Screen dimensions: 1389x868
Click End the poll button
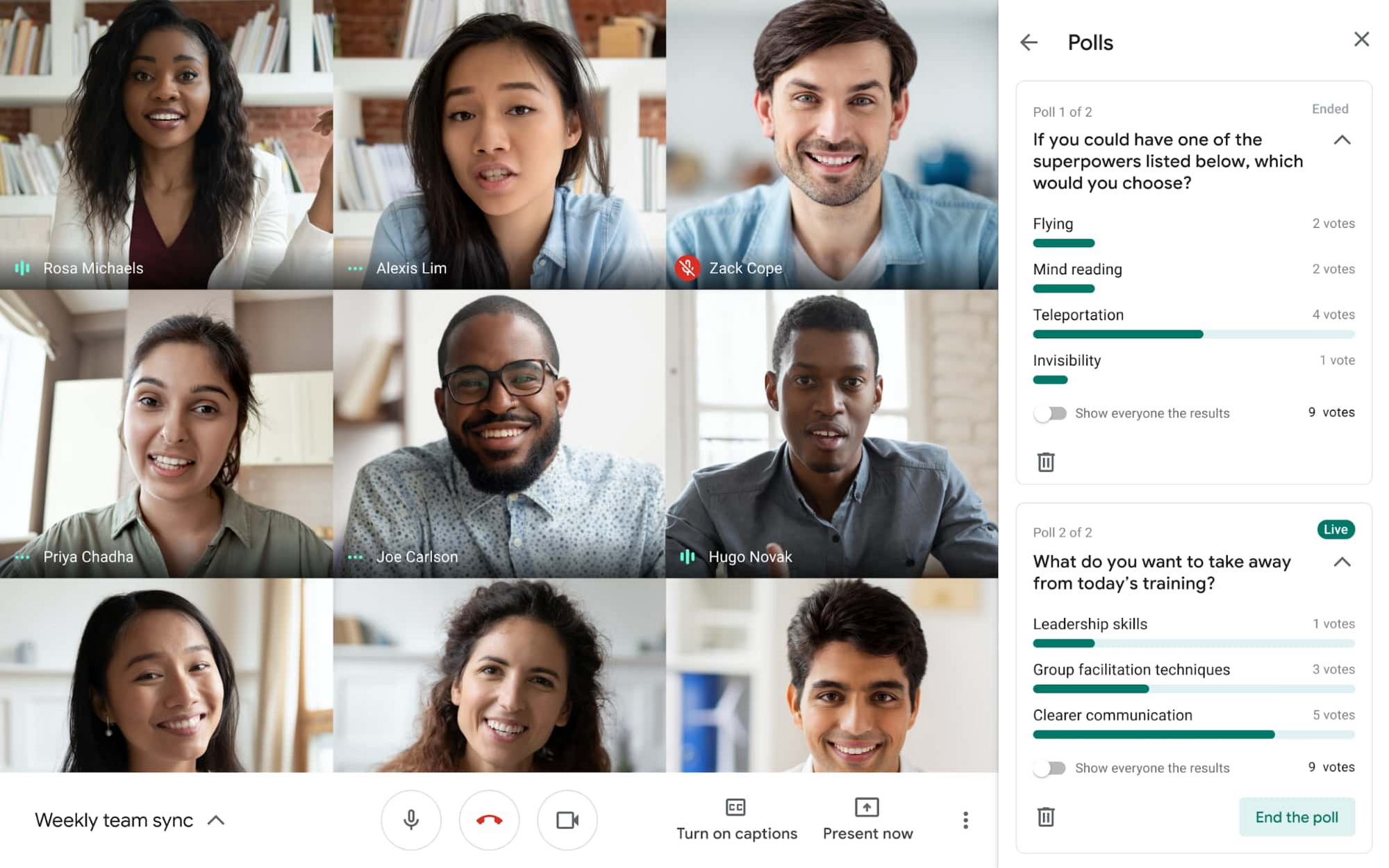pyautogui.click(x=1297, y=817)
